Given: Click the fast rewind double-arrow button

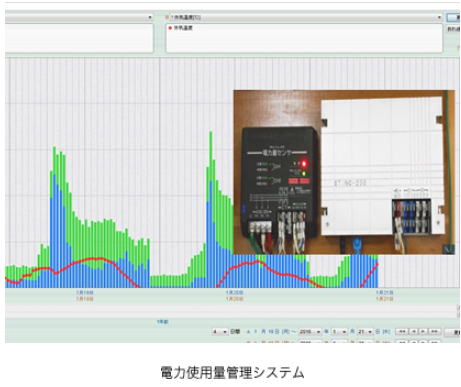Looking at the screenshot, I should click(402, 332).
